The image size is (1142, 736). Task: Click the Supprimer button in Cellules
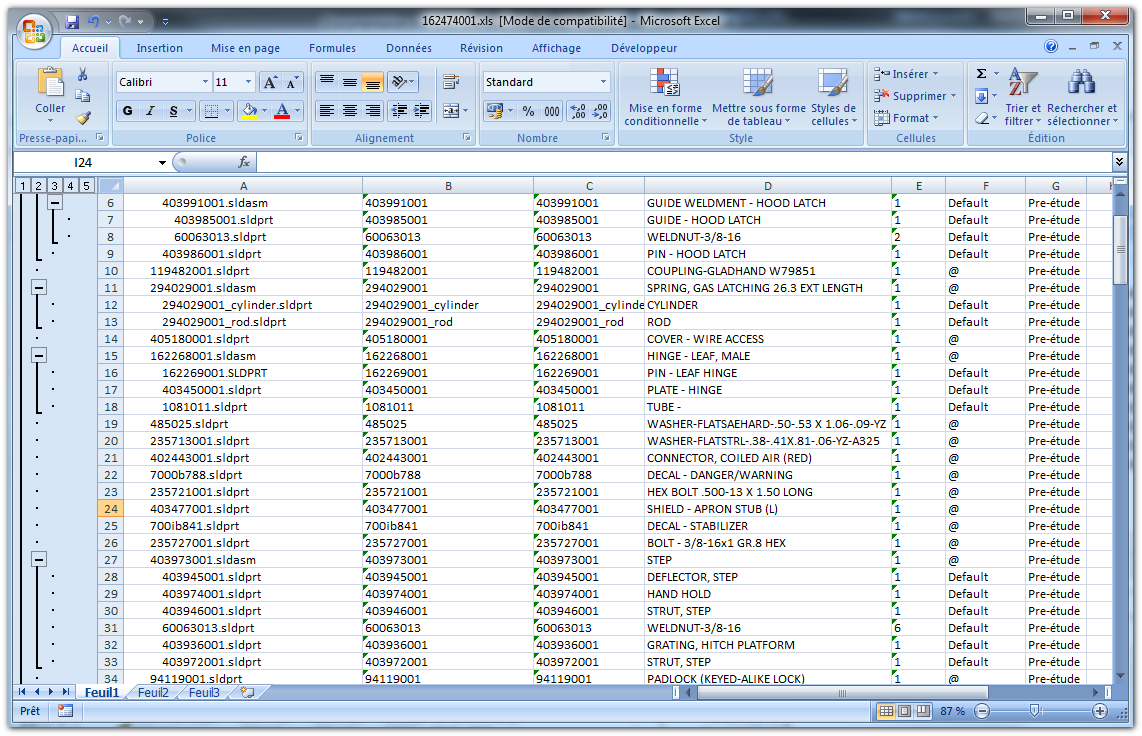[915, 96]
